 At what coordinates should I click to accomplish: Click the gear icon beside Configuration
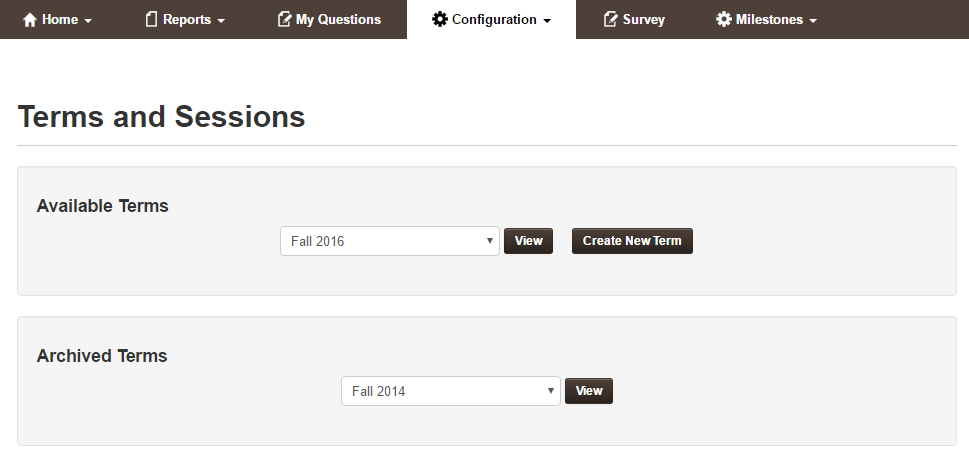(x=440, y=19)
